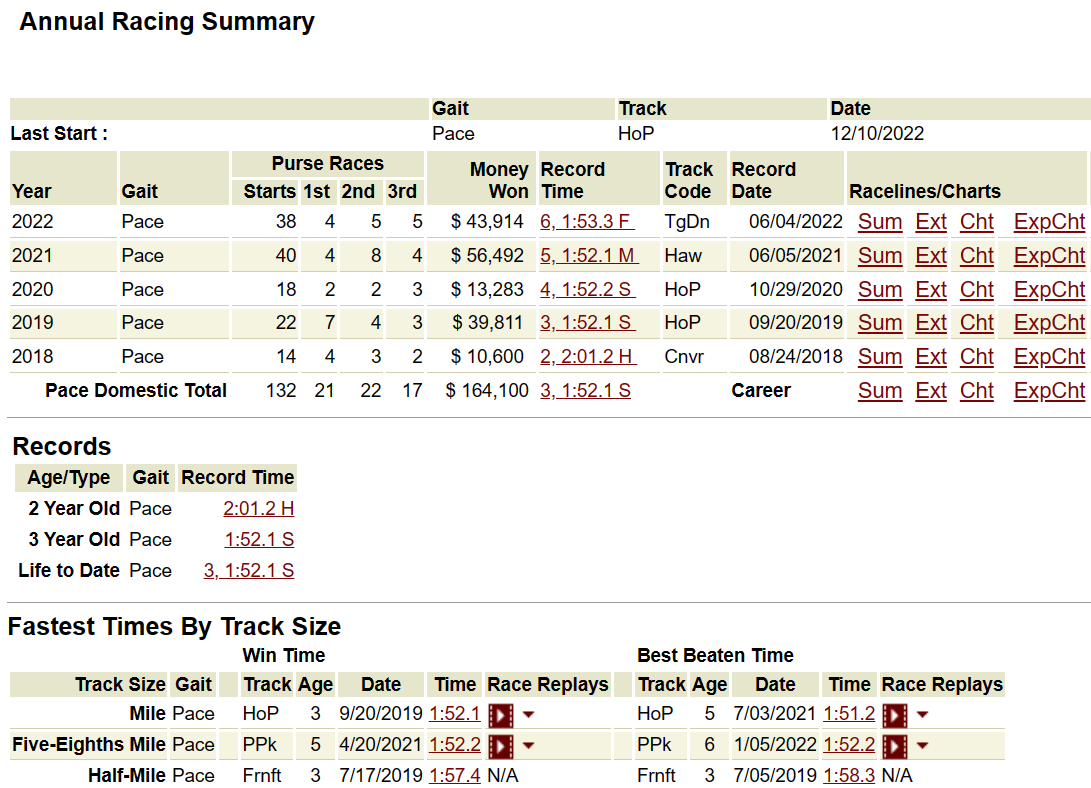The height and width of the screenshot is (788, 1091).
Task: Select the last start date 12/10/2022
Action: pyautogui.click(x=877, y=134)
